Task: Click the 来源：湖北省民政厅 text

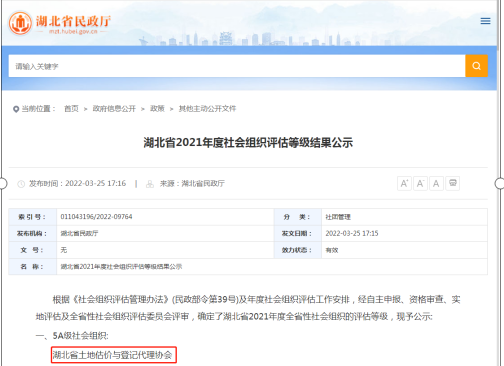Action: (x=192, y=184)
